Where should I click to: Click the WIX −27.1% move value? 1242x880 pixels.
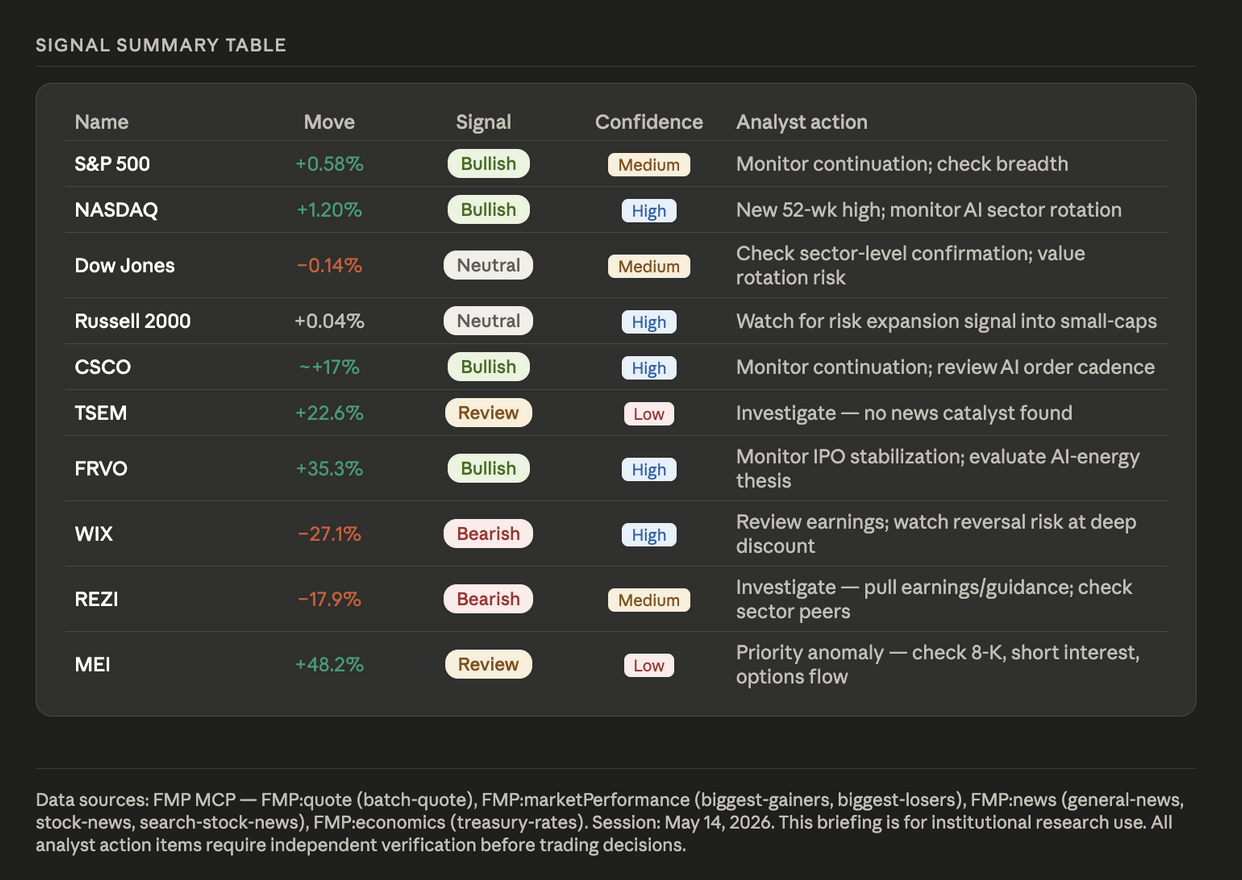329,534
